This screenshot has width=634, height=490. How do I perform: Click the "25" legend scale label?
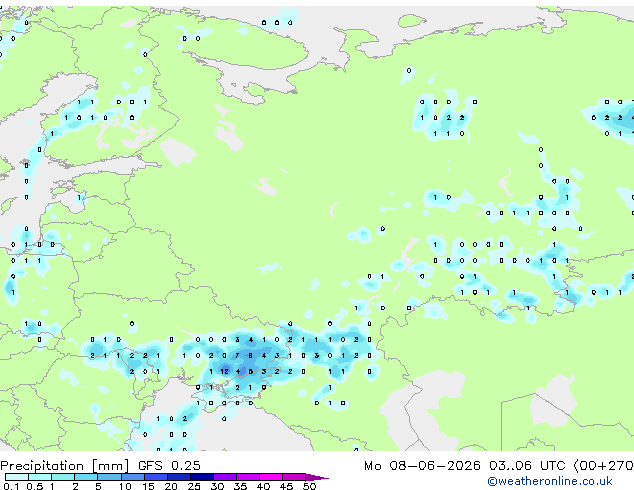(x=194, y=486)
